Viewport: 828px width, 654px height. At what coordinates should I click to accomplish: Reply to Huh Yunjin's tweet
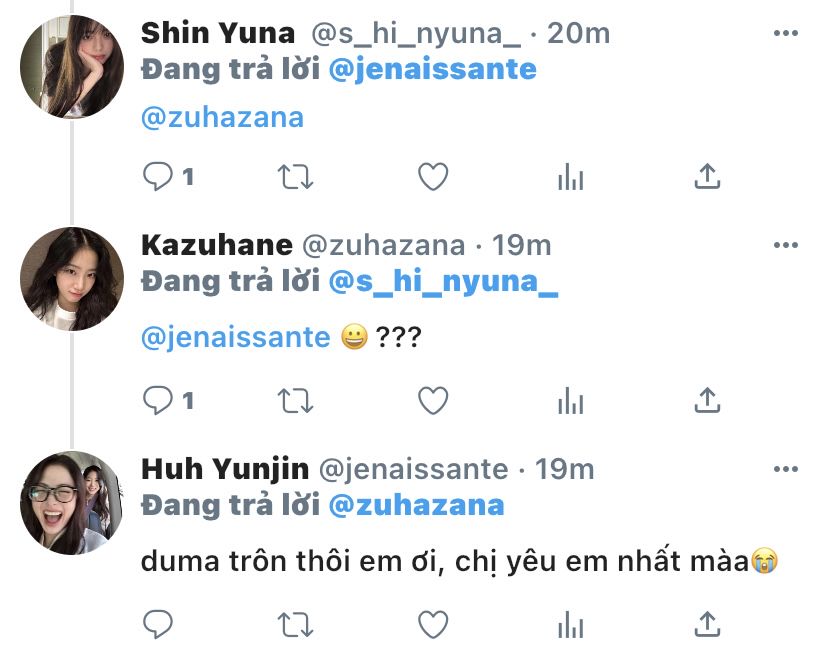(158, 625)
